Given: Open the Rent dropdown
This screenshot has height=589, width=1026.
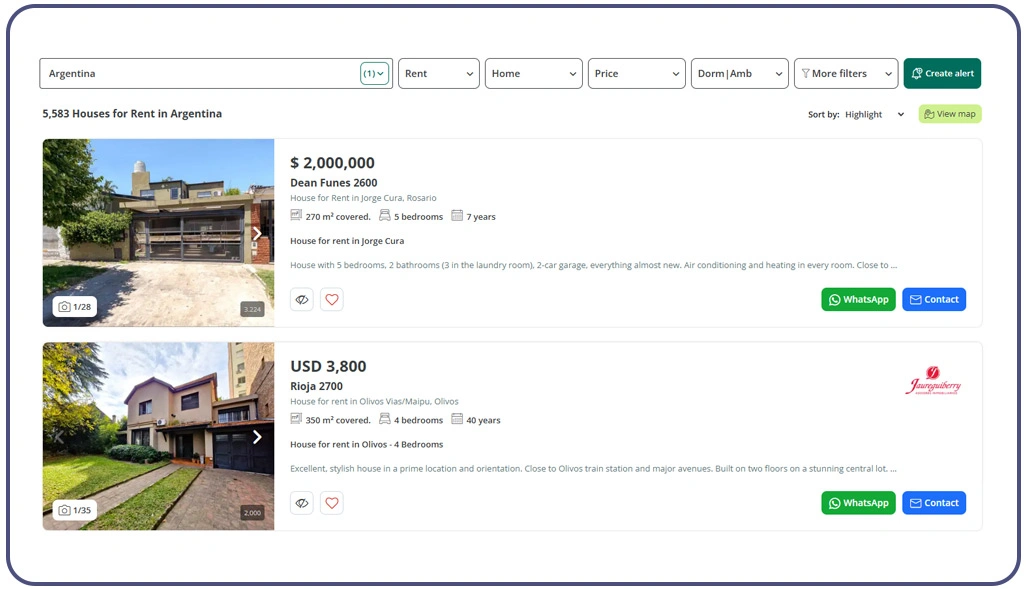Looking at the screenshot, I should coord(438,73).
